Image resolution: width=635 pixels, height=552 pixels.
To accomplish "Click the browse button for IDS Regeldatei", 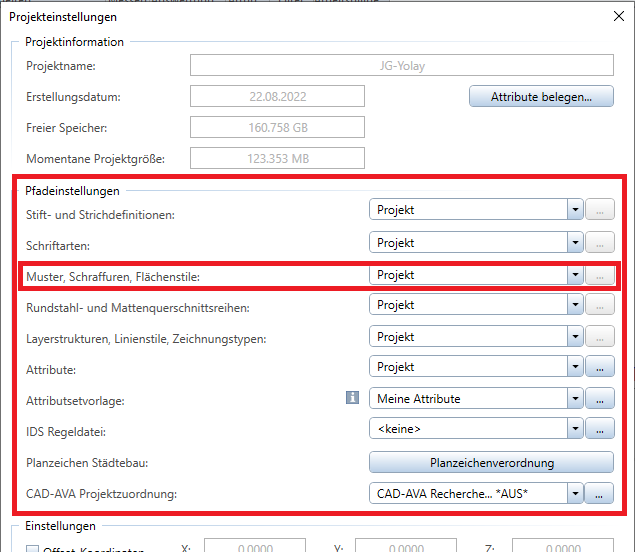I will point(599,429).
